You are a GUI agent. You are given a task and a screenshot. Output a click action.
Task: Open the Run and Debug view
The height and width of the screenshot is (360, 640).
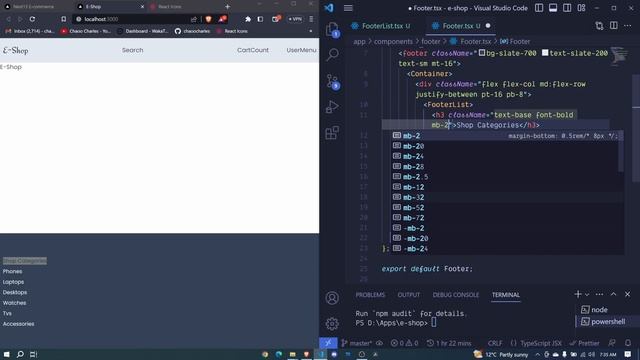pos(332,107)
